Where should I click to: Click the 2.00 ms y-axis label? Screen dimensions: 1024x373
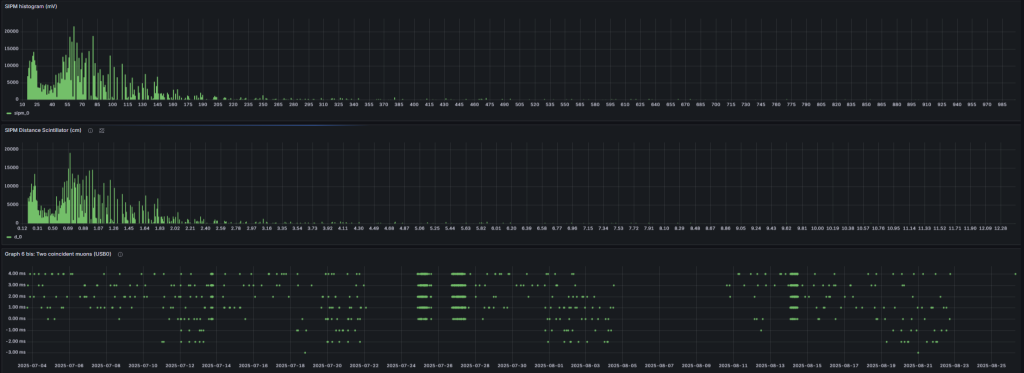[17, 296]
